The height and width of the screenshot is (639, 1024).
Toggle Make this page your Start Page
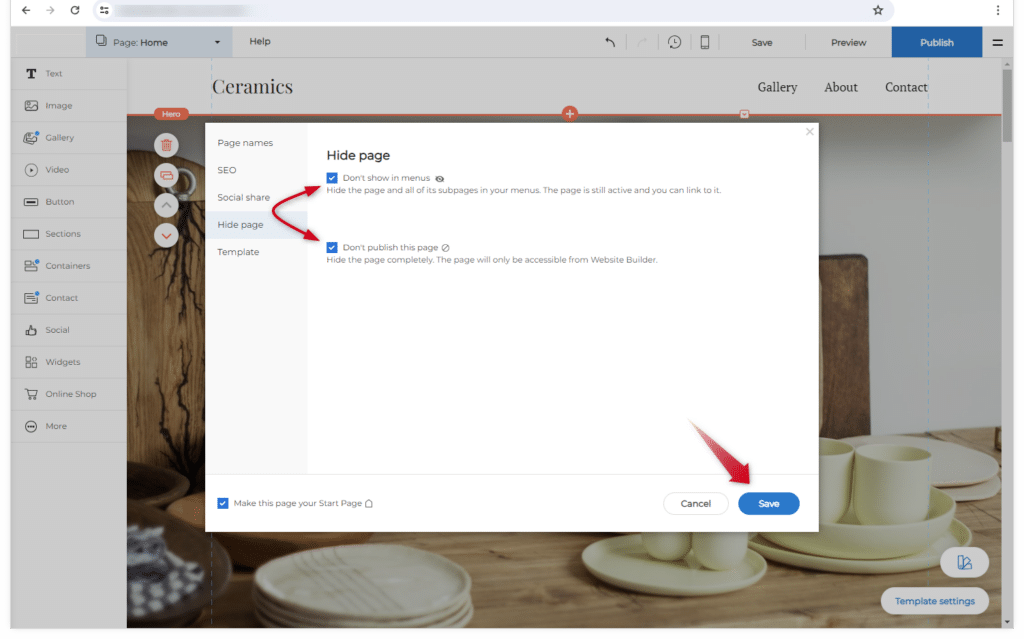(223, 503)
